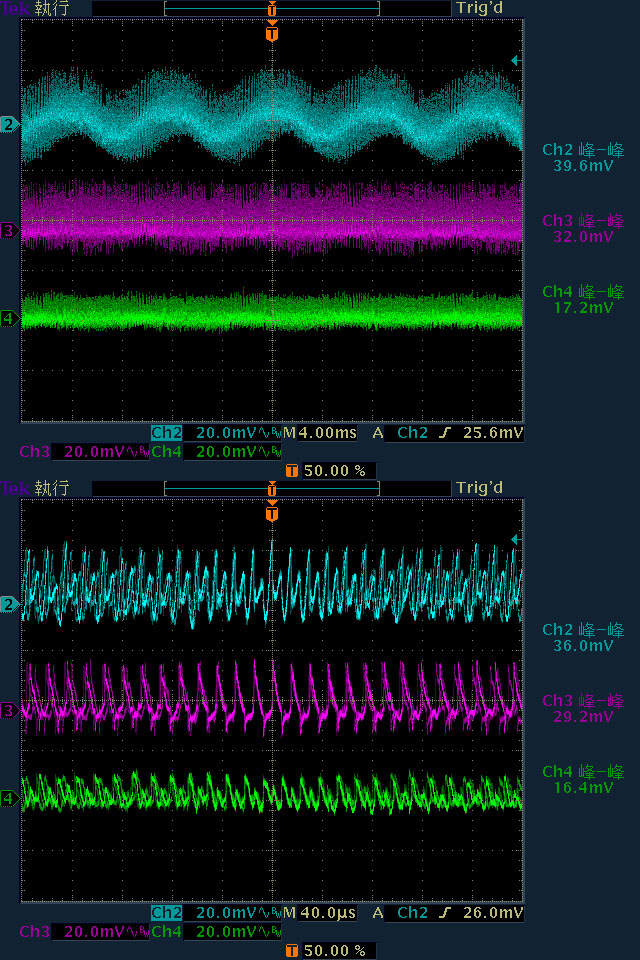Click the Ch2 ground marker in bottom capture
This screenshot has width=640, height=960.
(9, 604)
